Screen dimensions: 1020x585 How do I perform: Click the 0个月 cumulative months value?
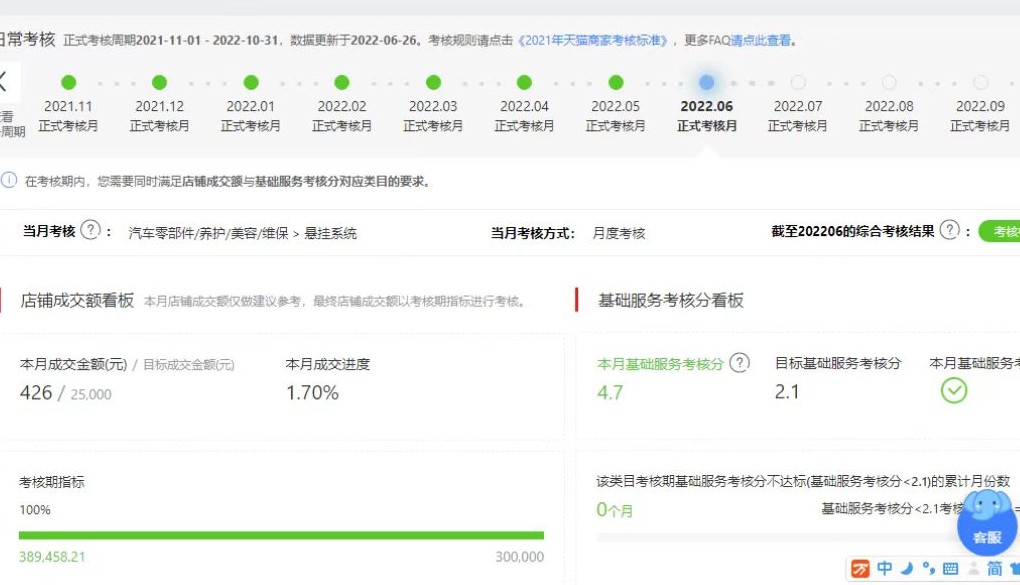615,510
